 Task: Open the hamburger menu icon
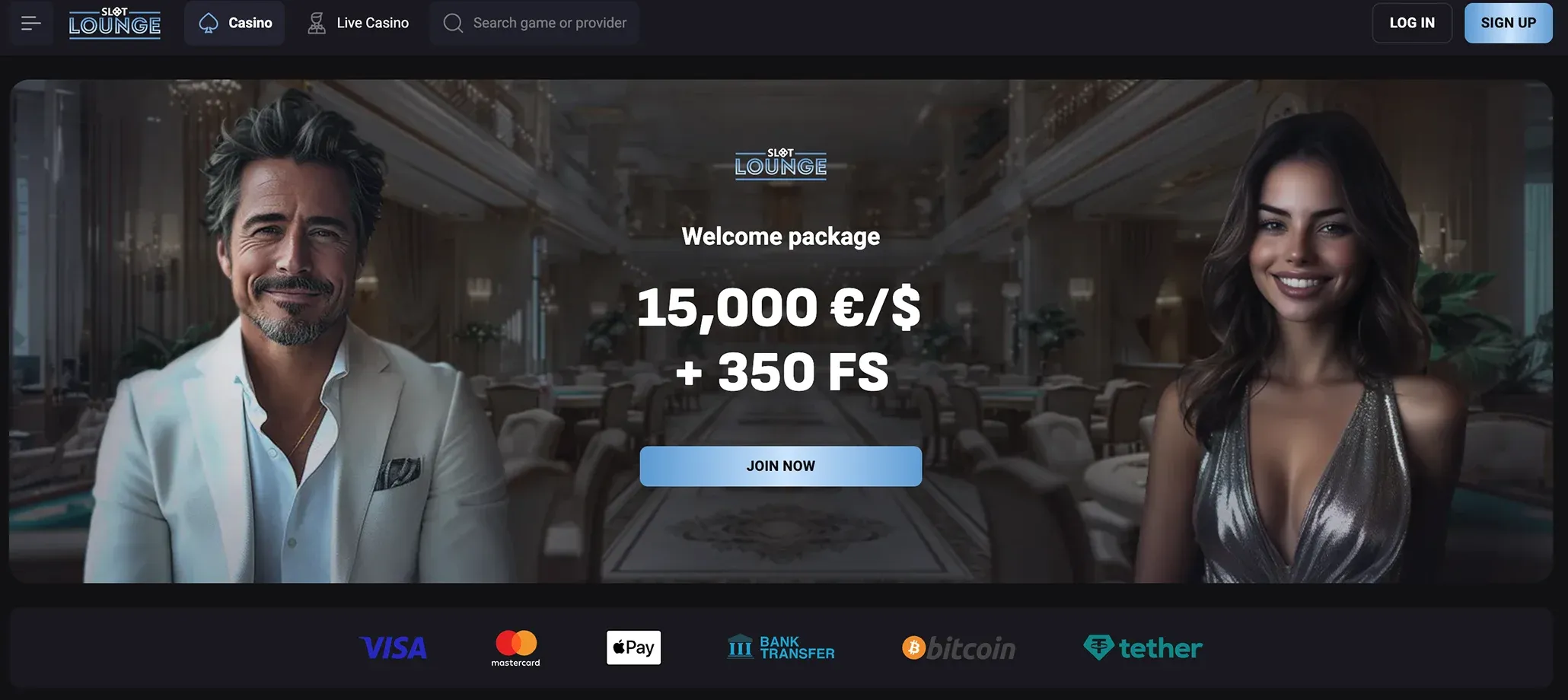(x=31, y=24)
